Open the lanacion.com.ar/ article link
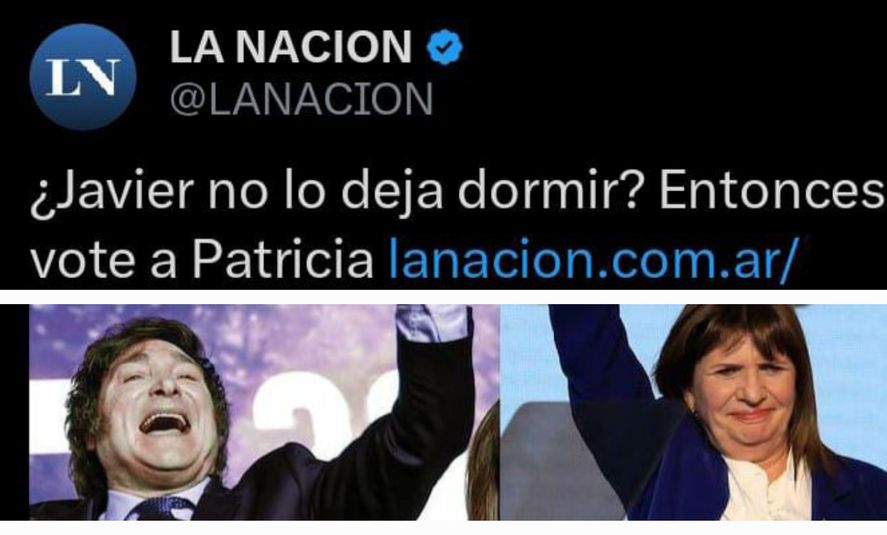 [594, 260]
